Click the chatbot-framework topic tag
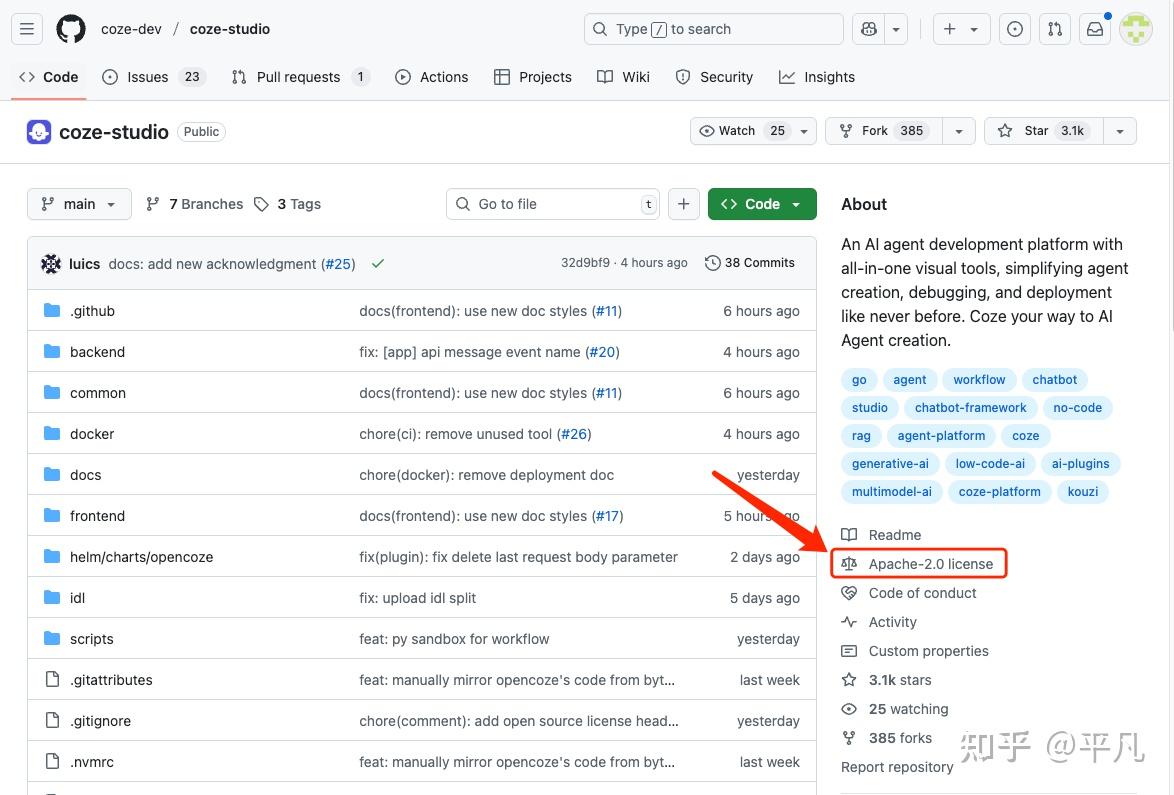This screenshot has width=1174, height=795. point(970,407)
